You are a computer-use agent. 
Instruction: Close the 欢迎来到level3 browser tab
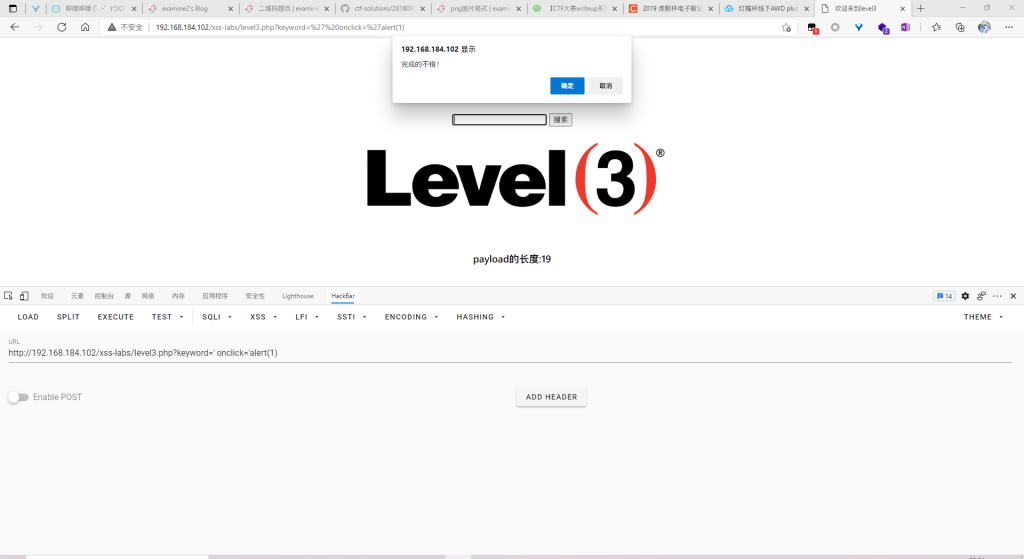click(x=903, y=8)
